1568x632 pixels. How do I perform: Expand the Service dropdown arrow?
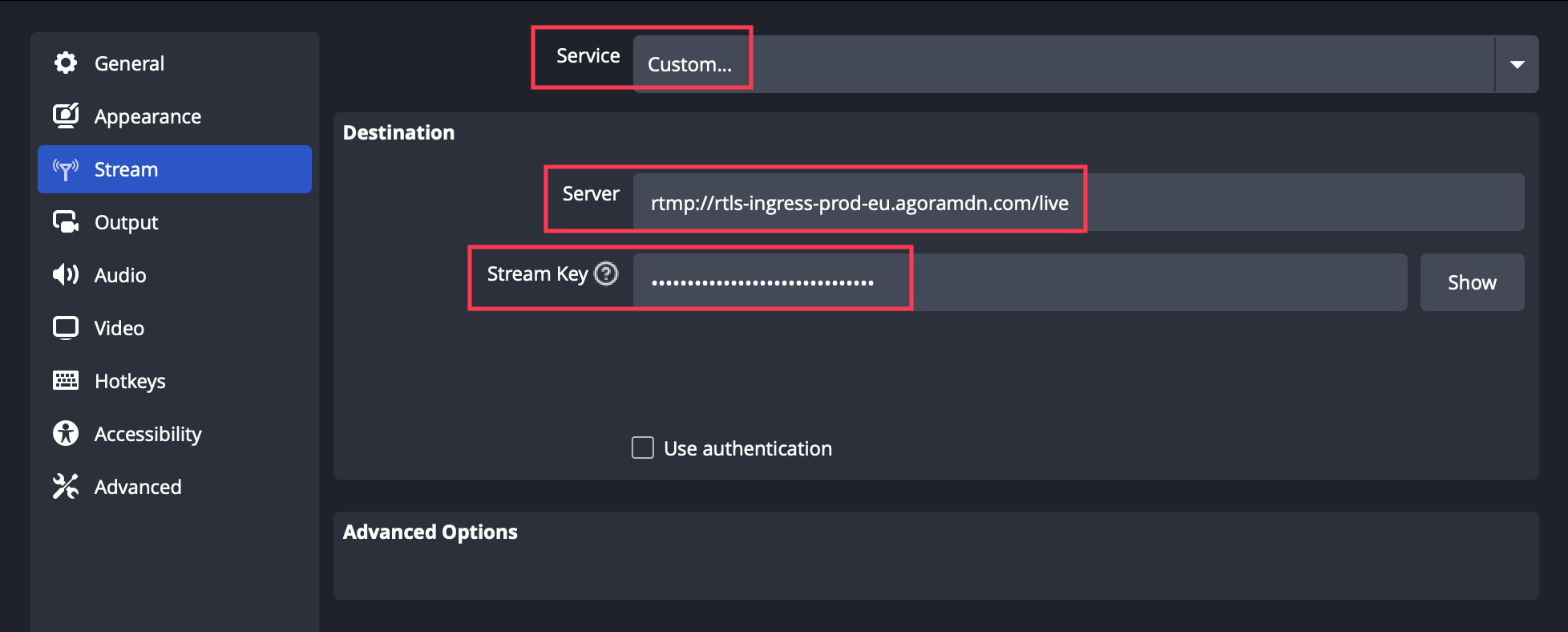[1517, 64]
